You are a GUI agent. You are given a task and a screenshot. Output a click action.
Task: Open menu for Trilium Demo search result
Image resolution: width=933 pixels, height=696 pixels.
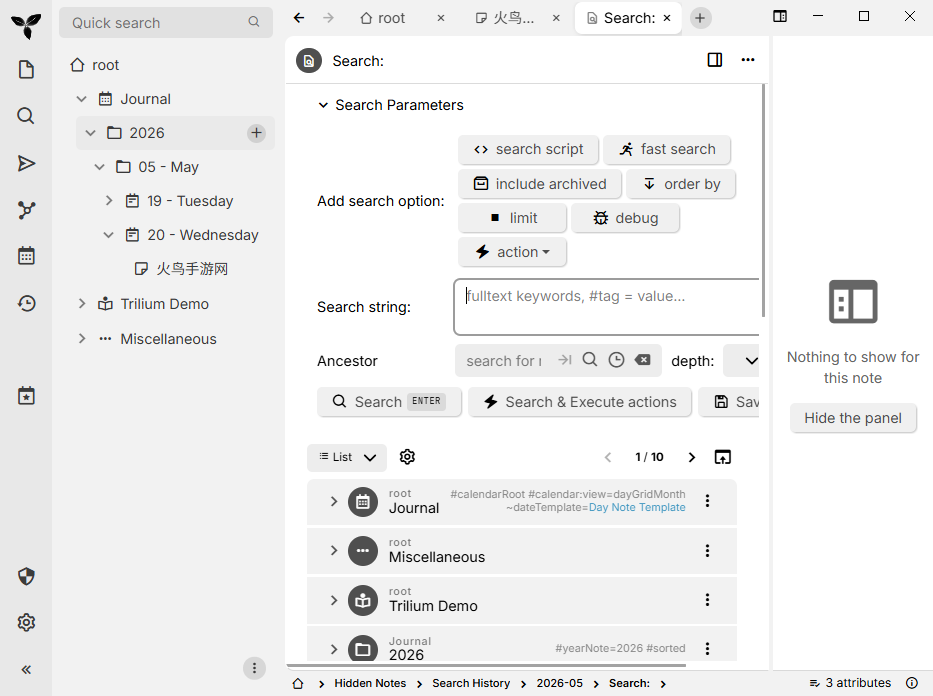tap(707, 600)
